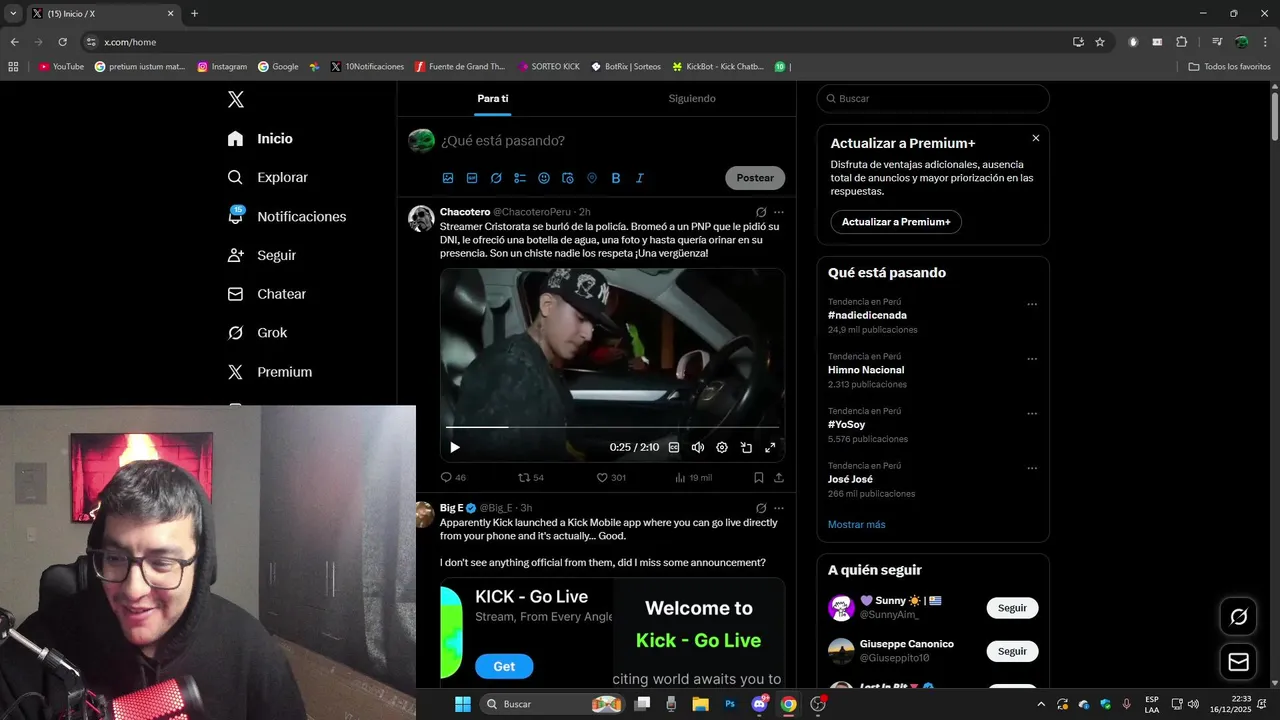Image resolution: width=1280 pixels, height=720 pixels.
Task: Apply bold formatting in composer
Action: tap(616, 178)
